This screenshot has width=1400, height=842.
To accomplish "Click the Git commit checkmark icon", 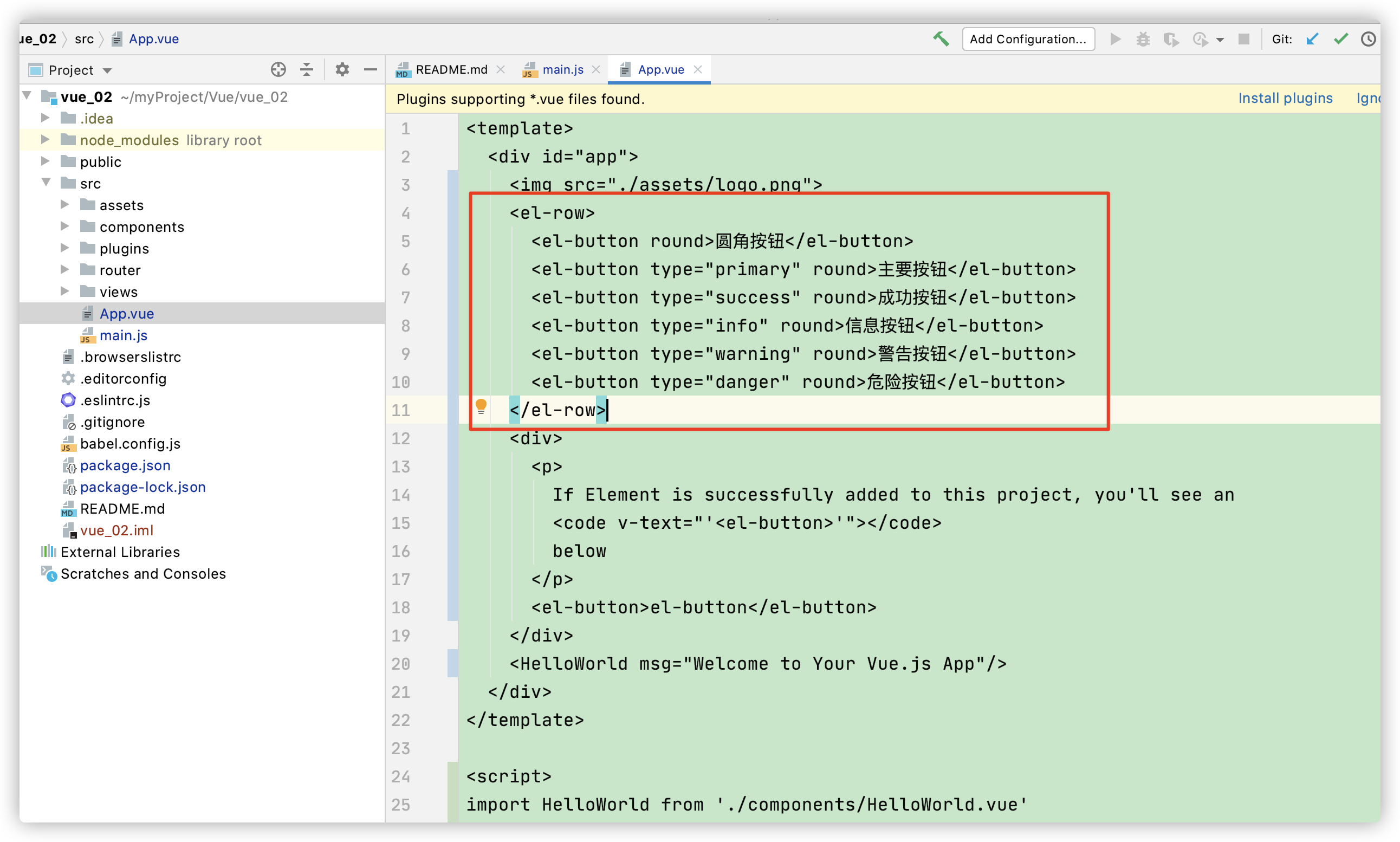I will (x=1340, y=38).
